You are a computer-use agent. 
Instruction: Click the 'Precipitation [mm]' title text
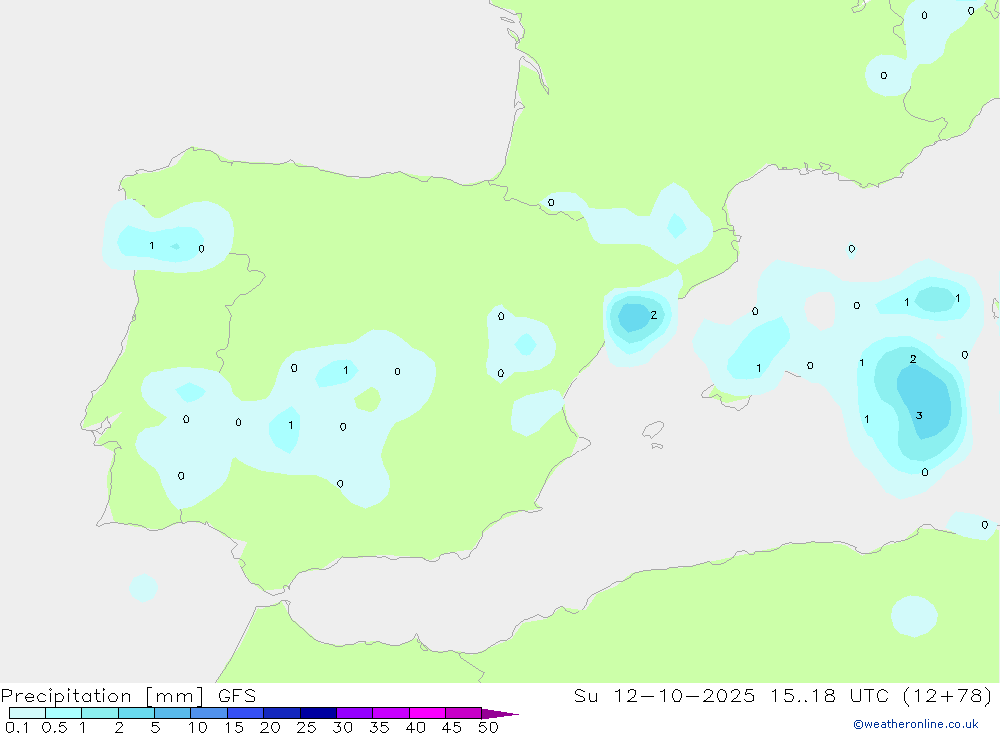[103, 696]
